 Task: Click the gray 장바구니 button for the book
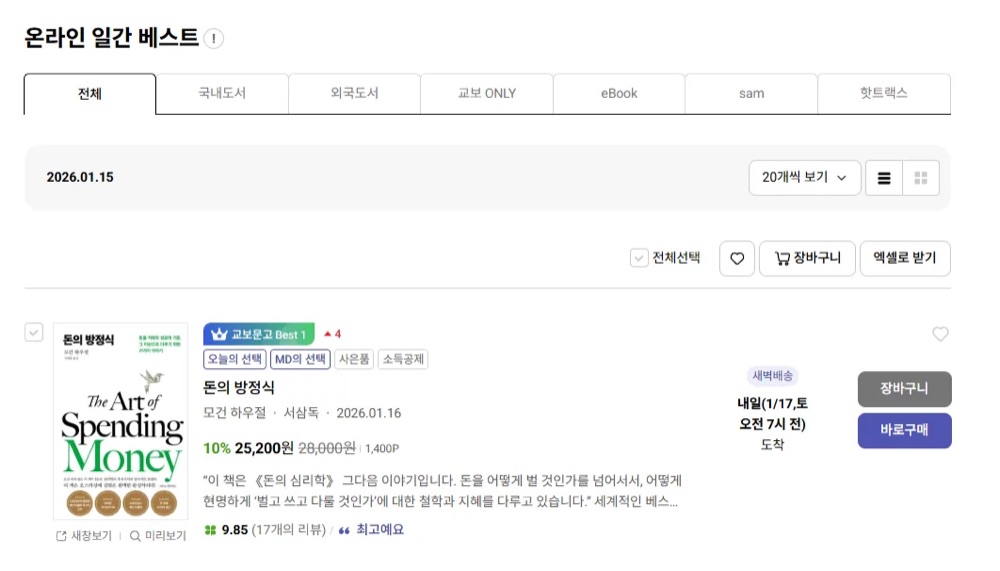[904, 389]
